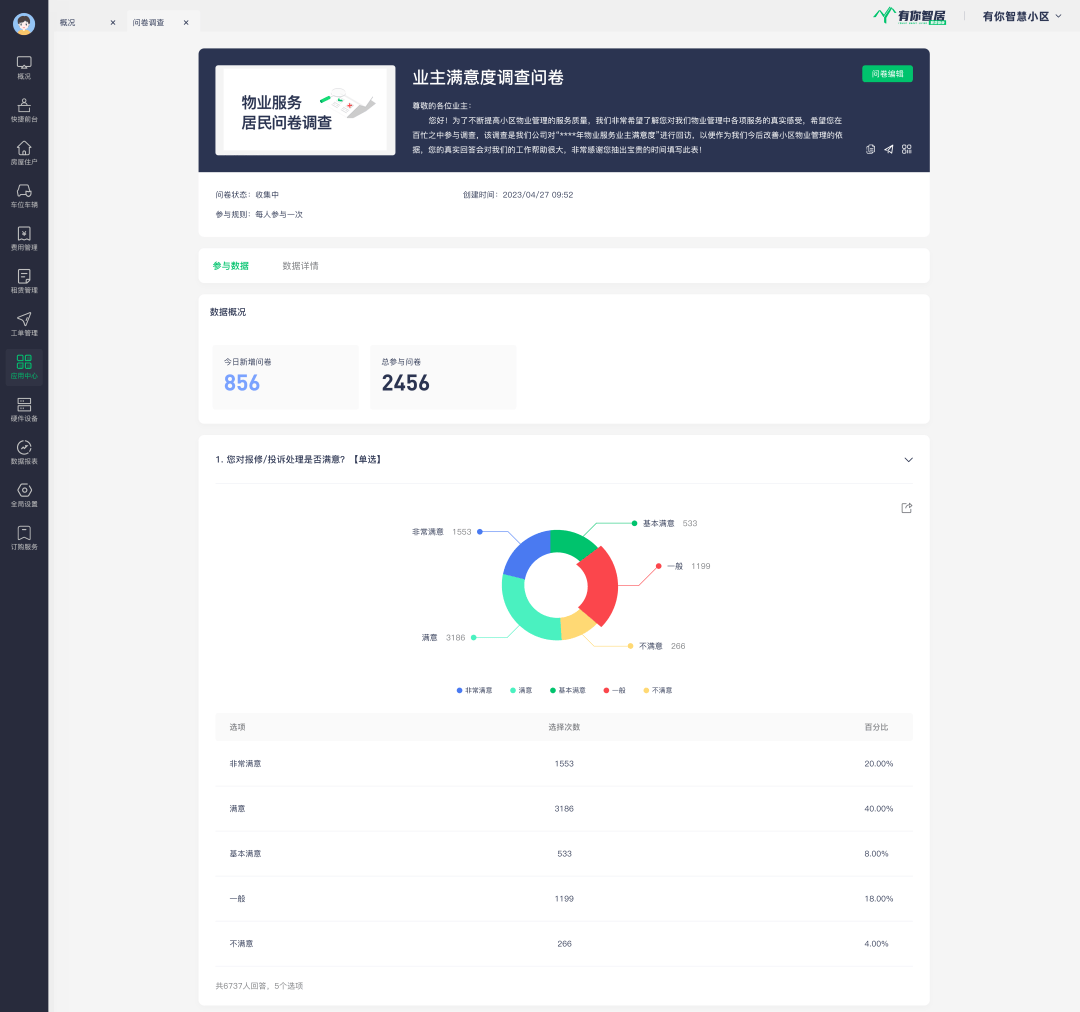Open 快捷前台 in the sidebar
This screenshot has width=1080, height=1012.
[x=24, y=109]
